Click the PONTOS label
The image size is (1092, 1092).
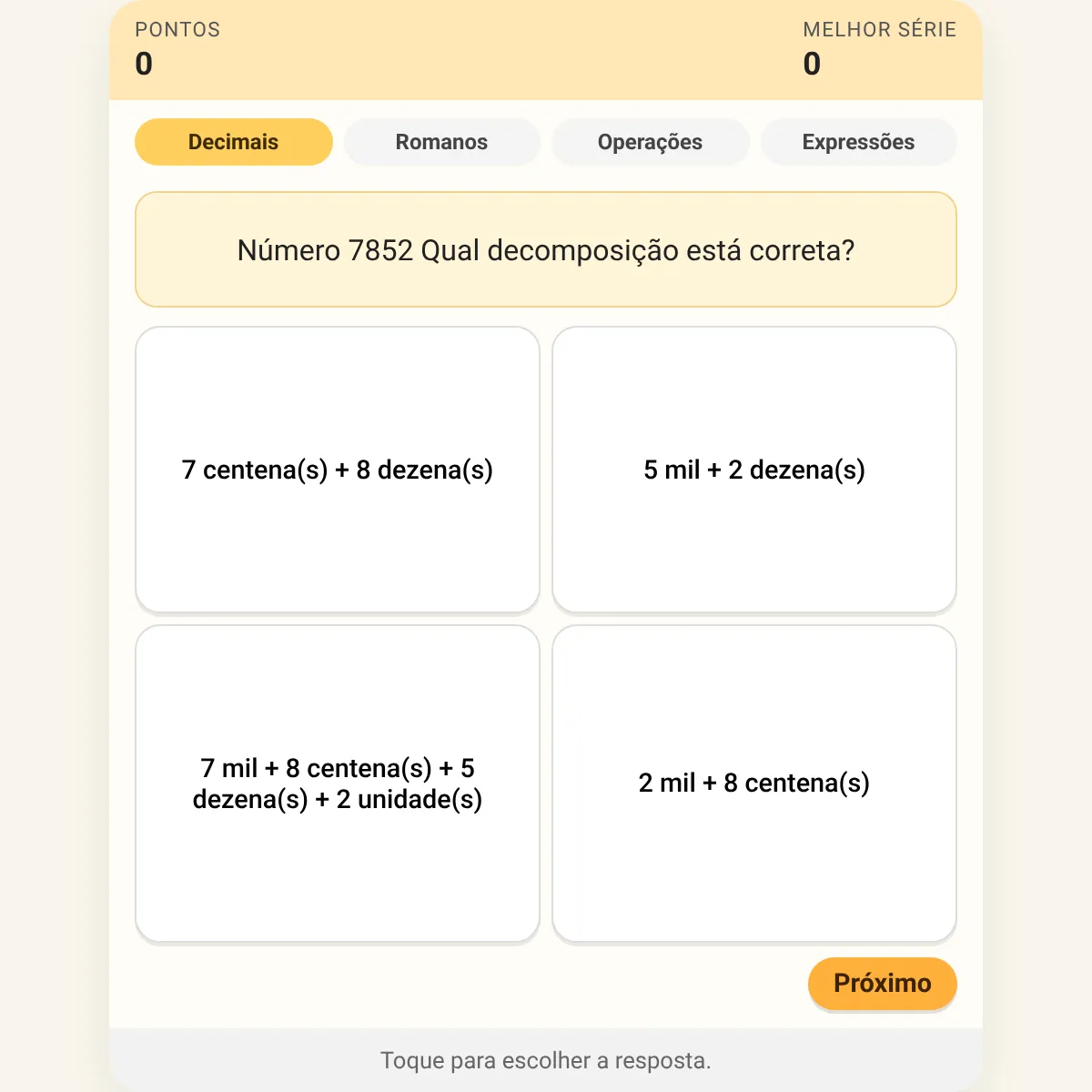pyautogui.click(x=177, y=29)
